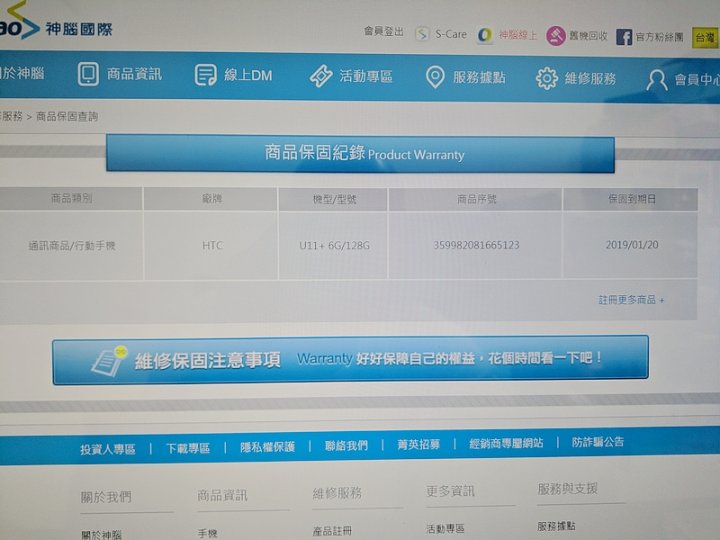Screen dimensions: 720x540
Task: Click the S-Care text link
Action: (x=451, y=34)
